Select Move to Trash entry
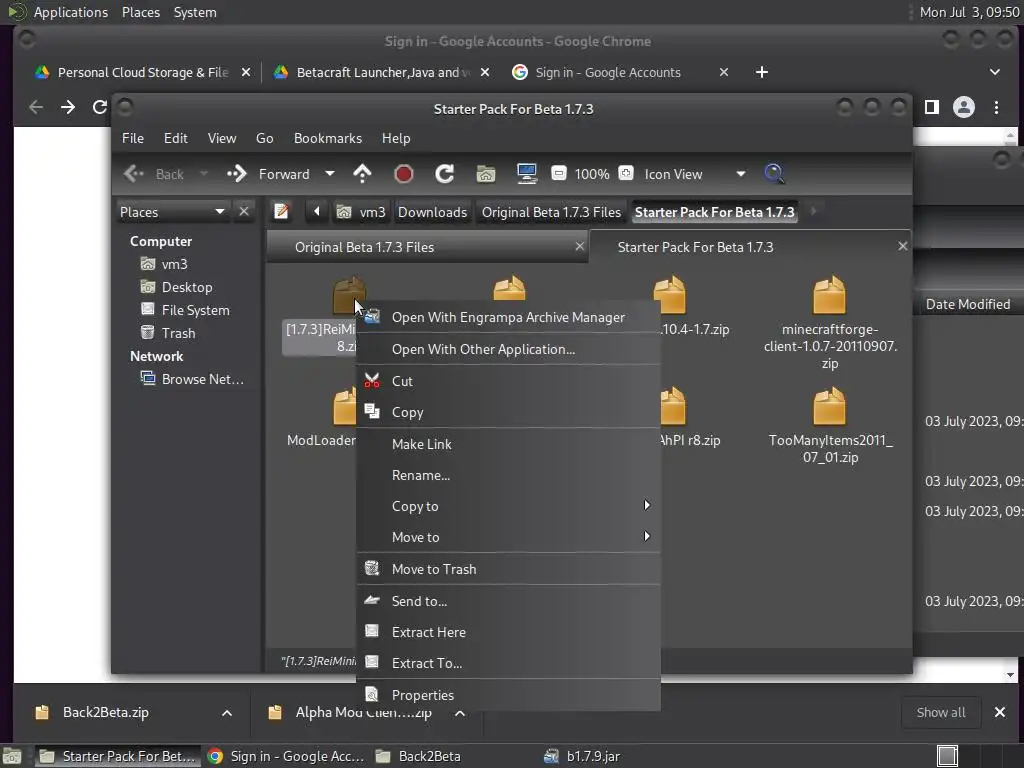The height and width of the screenshot is (768, 1024). pos(508,569)
